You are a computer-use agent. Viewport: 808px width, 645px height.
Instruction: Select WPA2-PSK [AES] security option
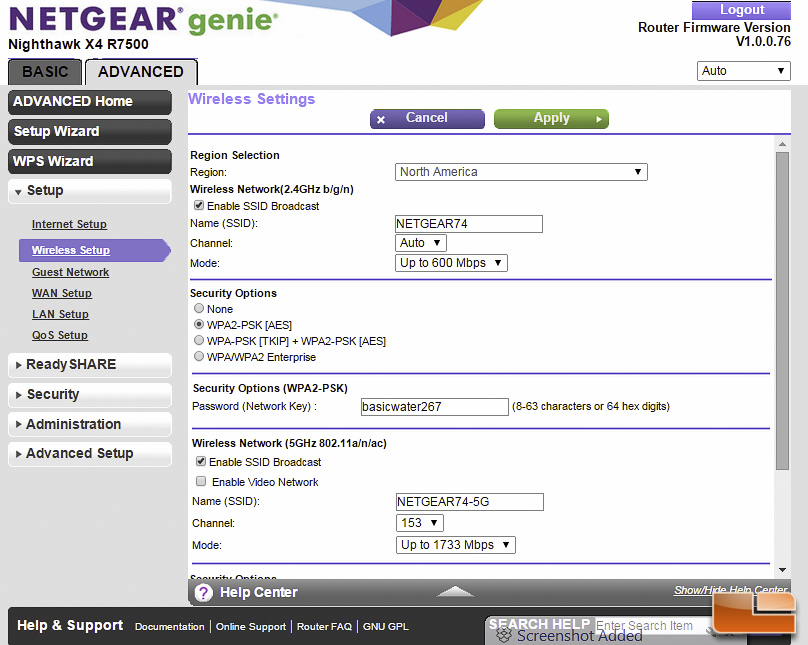pyautogui.click(x=199, y=325)
